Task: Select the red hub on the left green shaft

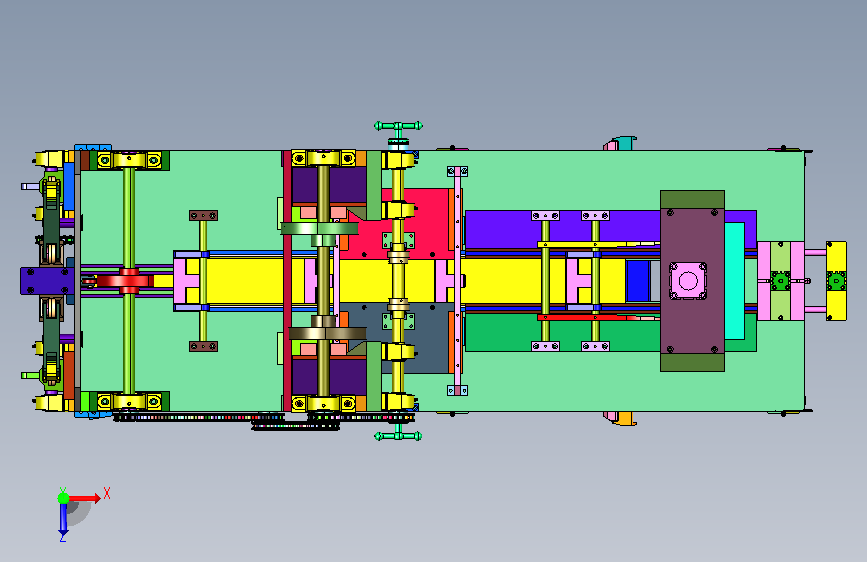Action: (x=128, y=281)
